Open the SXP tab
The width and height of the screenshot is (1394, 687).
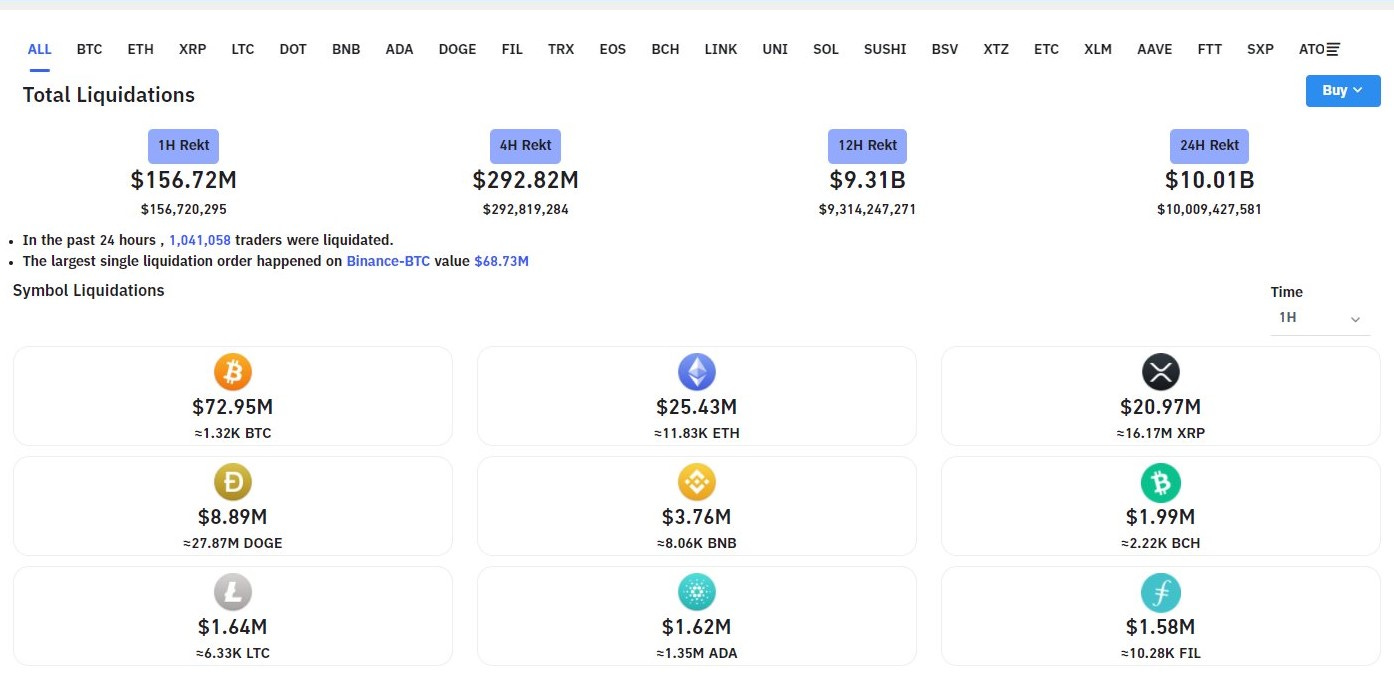pyautogui.click(x=1261, y=49)
